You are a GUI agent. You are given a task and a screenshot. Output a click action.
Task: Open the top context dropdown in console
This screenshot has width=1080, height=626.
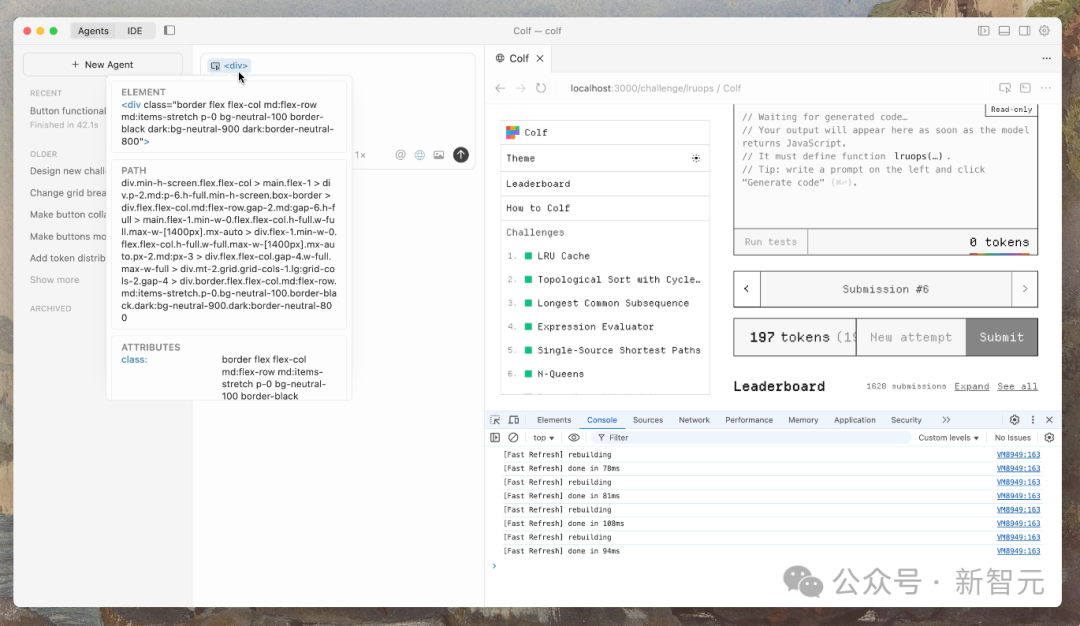[543, 438]
